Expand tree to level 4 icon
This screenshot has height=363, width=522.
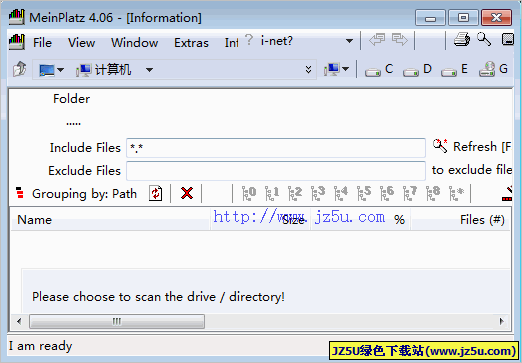click(x=341, y=193)
